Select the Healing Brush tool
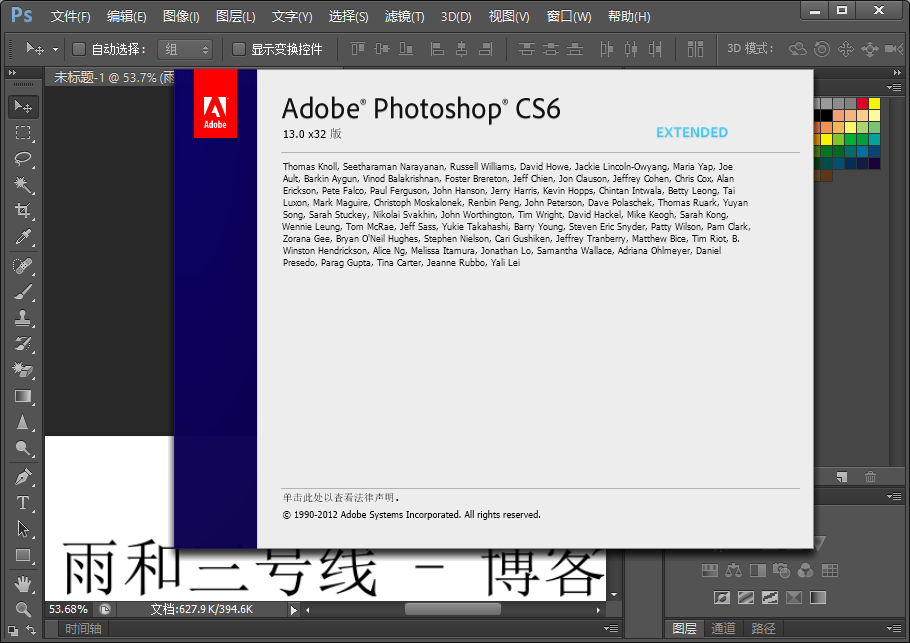Screen dimensions: 910x643 tap(23, 266)
